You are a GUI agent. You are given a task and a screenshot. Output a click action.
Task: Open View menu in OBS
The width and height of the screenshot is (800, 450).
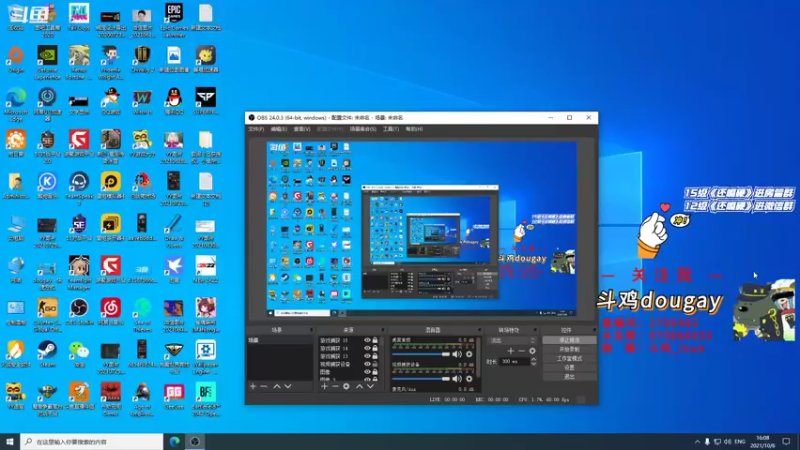(x=302, y=129)
